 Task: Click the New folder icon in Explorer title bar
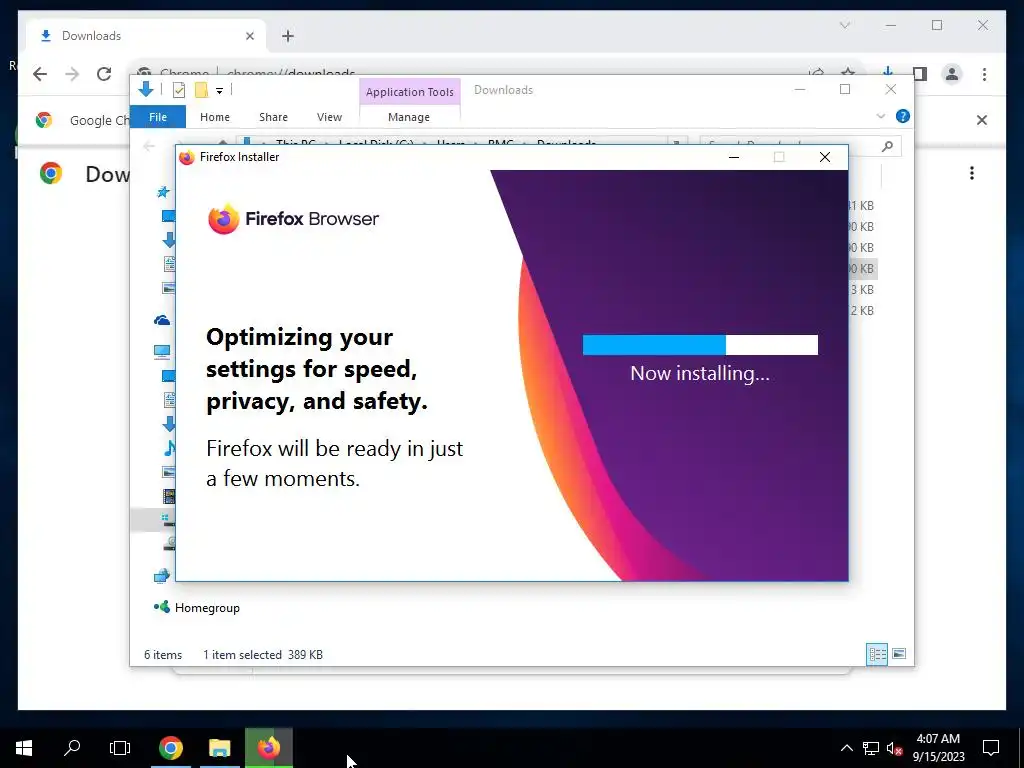pos(201,90)
